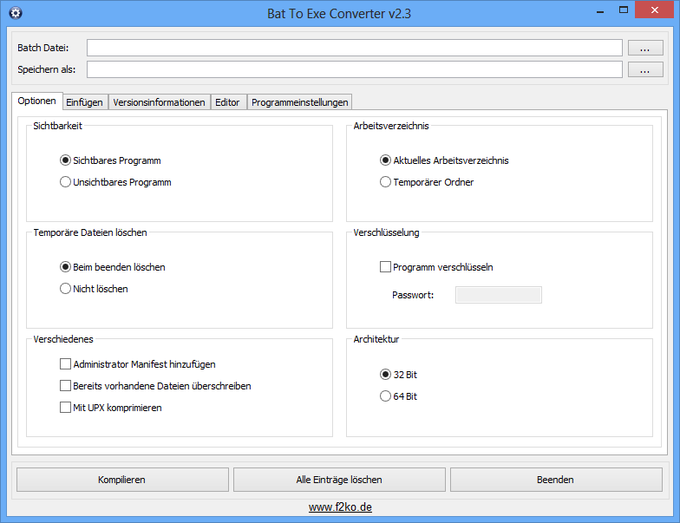Check Bereits vorhandene Dateien überschreiben
The width and height of the screenshot is (680, 523).
coord(155,386)
